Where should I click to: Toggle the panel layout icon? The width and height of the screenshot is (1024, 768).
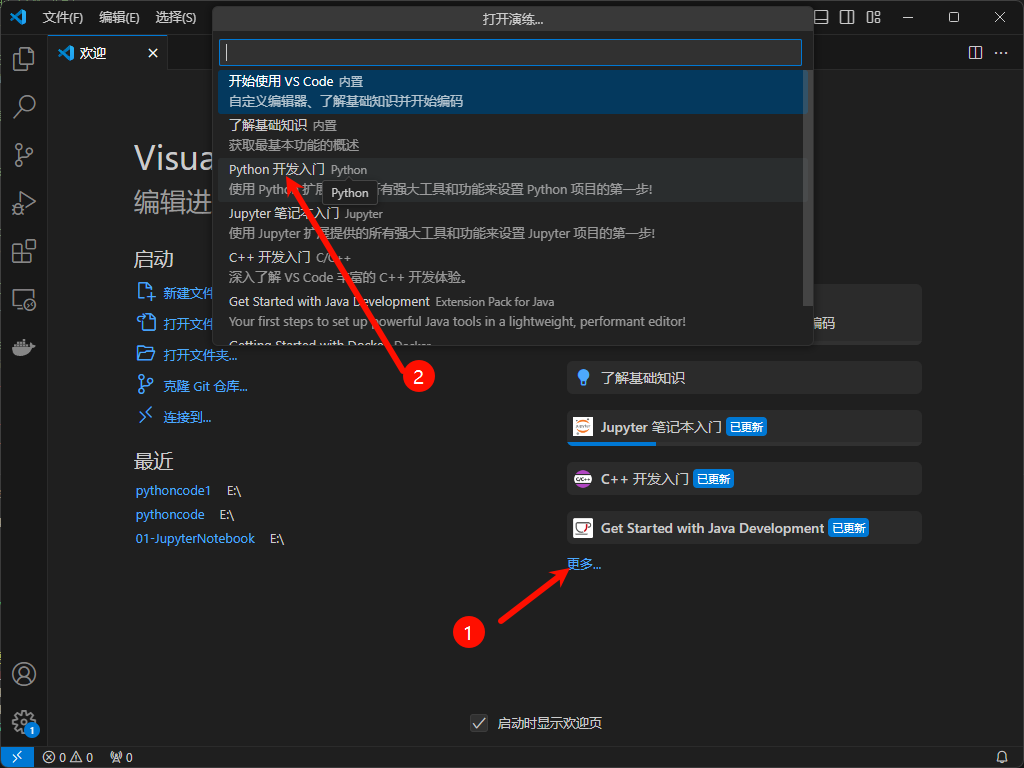pyautogui.click(x=821, y=18)
